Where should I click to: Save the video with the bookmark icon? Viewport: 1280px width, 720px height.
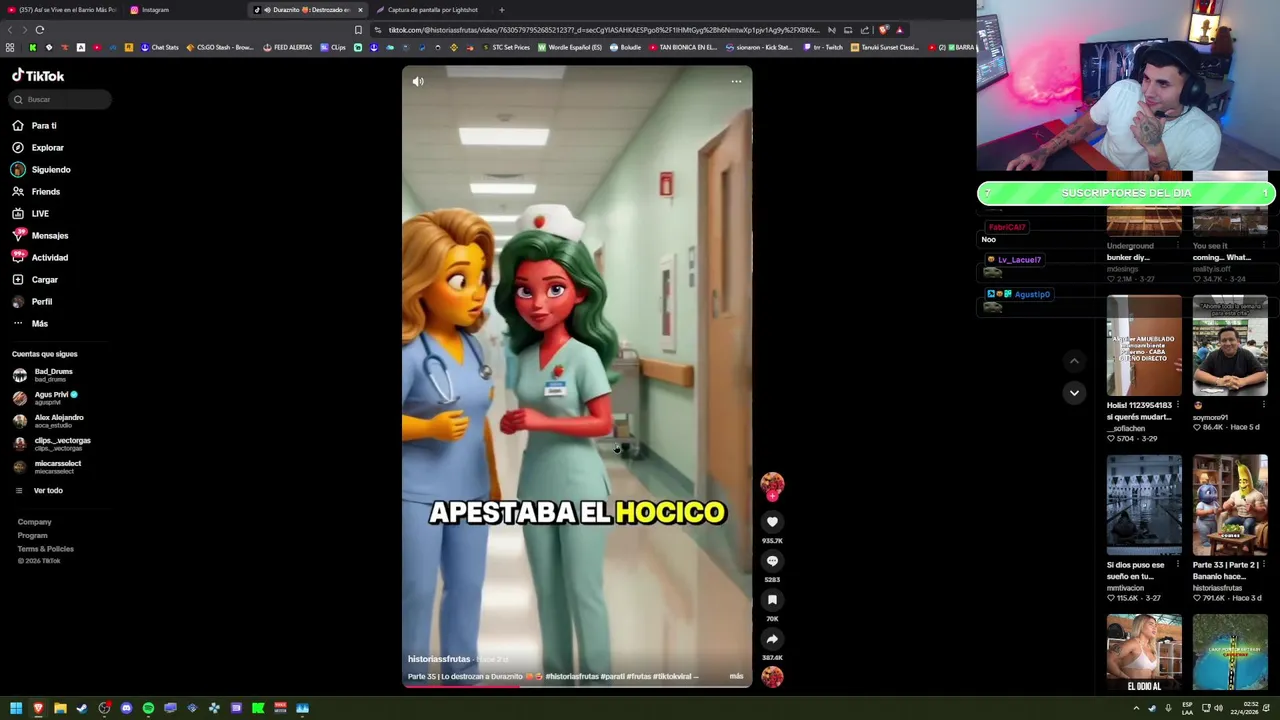click(772, 600)
